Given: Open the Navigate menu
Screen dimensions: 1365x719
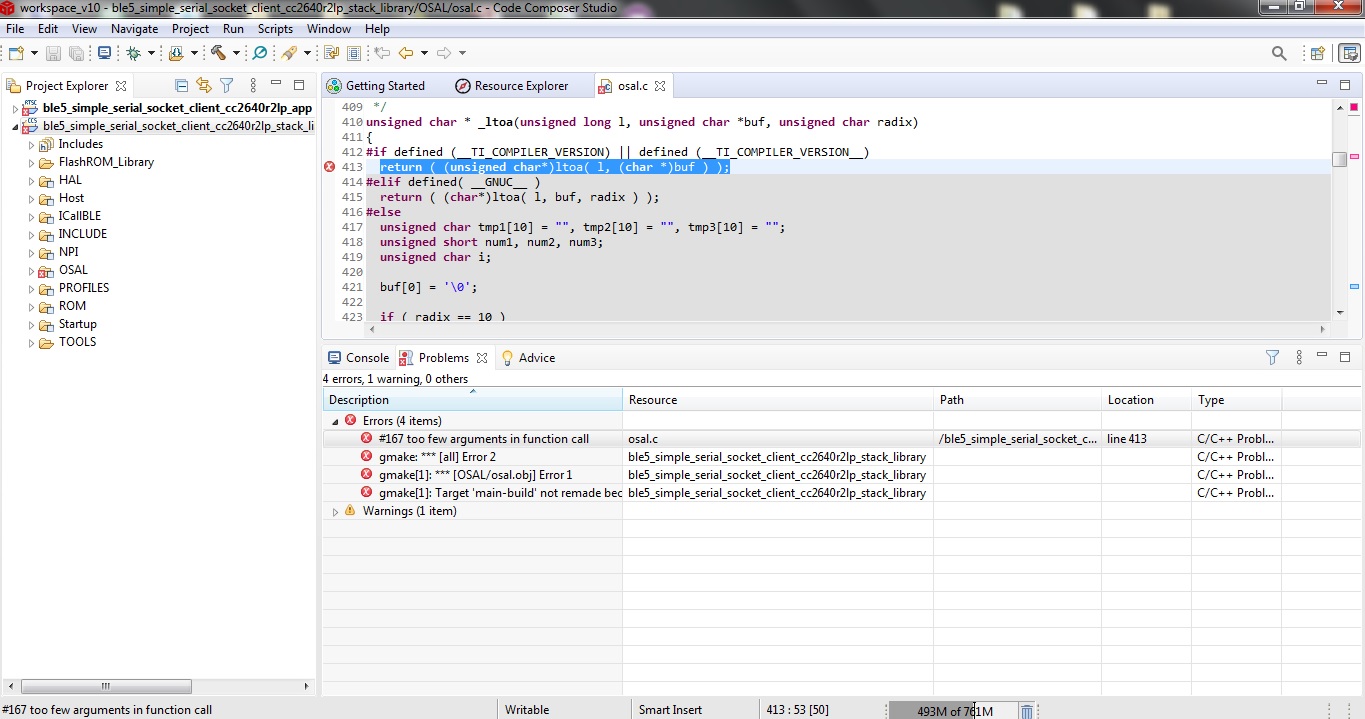Looking at the screenshot, I should pos(134,29).
